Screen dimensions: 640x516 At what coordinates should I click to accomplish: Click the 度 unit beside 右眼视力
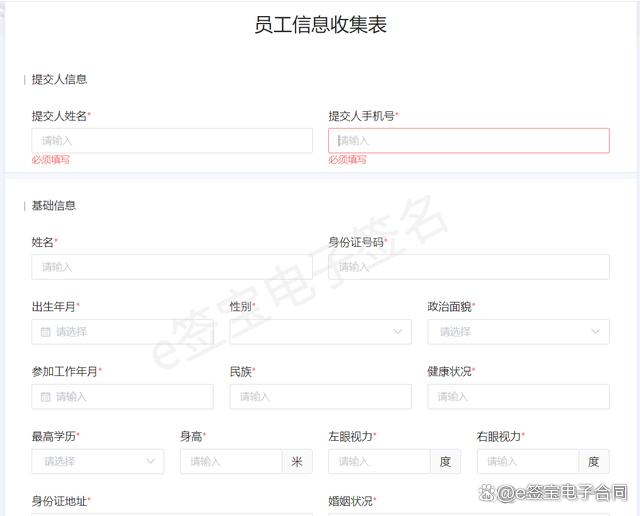pyautogui.click(x=594, y=461)
